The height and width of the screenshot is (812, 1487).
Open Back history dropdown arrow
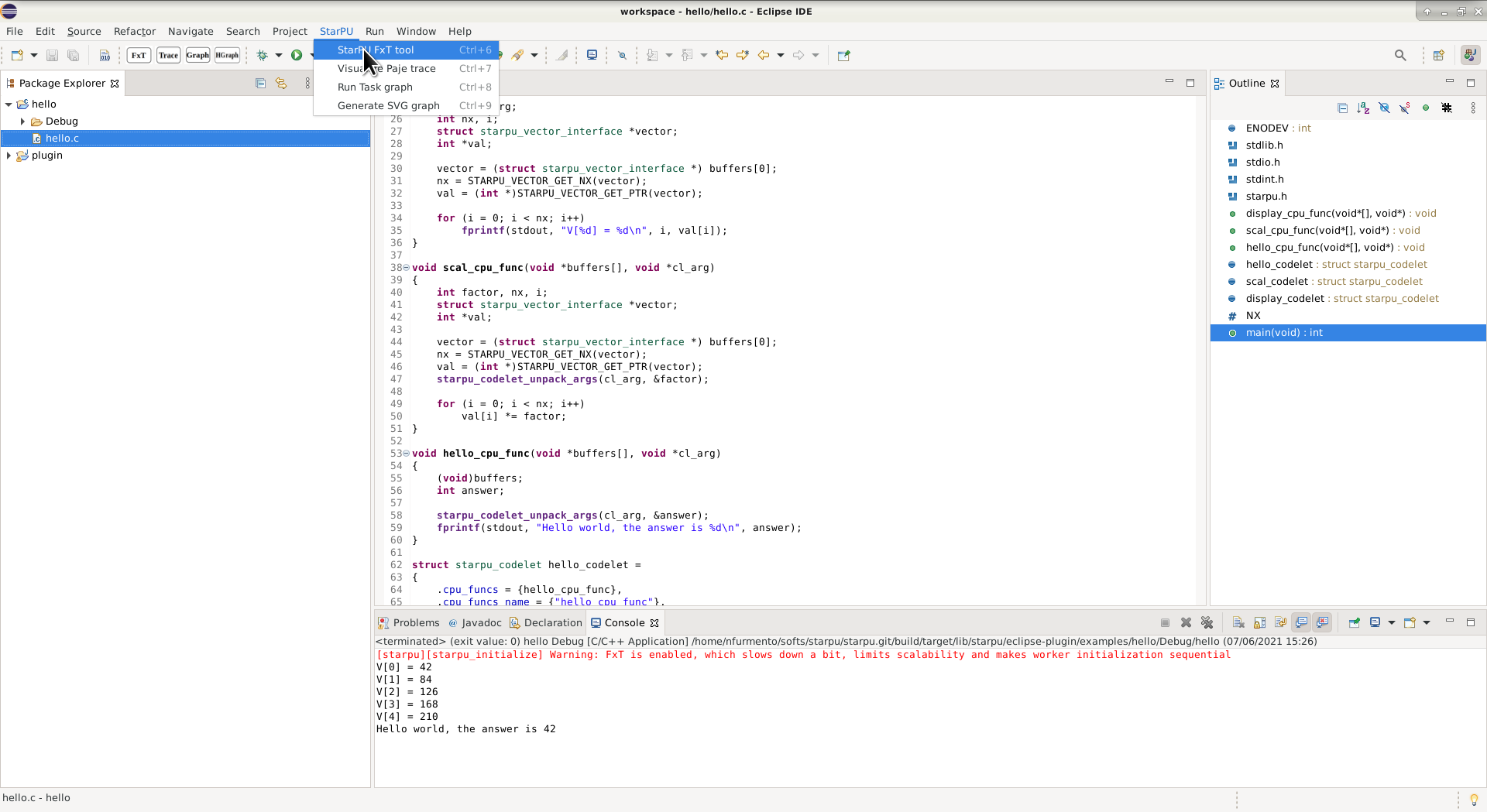click(x=781, y=55)
